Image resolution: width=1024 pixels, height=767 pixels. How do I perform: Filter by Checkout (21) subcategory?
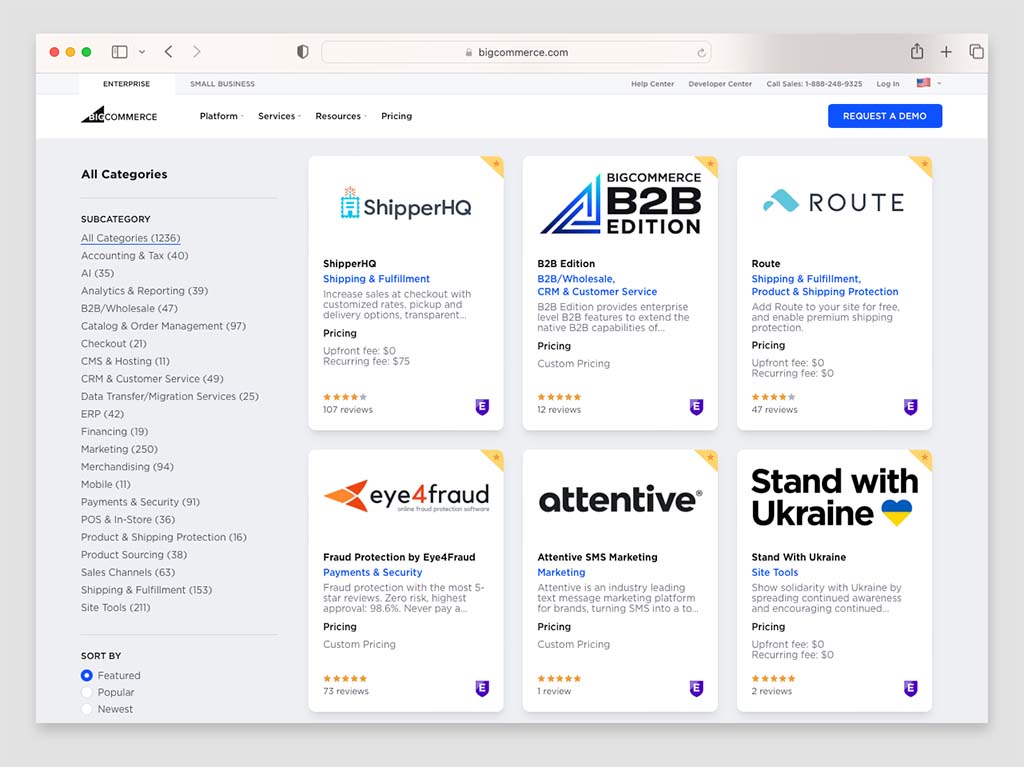[x=114, y=344]
